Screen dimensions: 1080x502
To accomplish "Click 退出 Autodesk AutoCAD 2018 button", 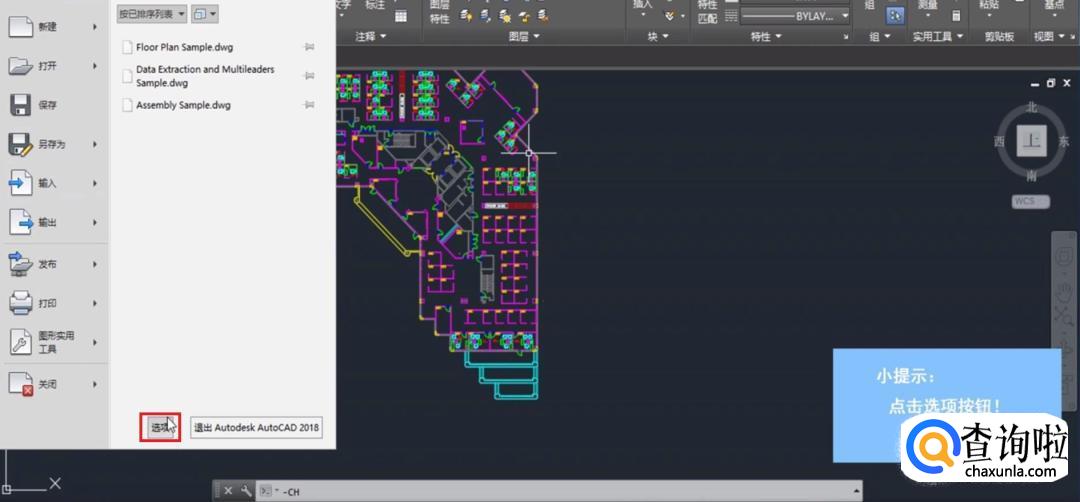I will (256, 428).
